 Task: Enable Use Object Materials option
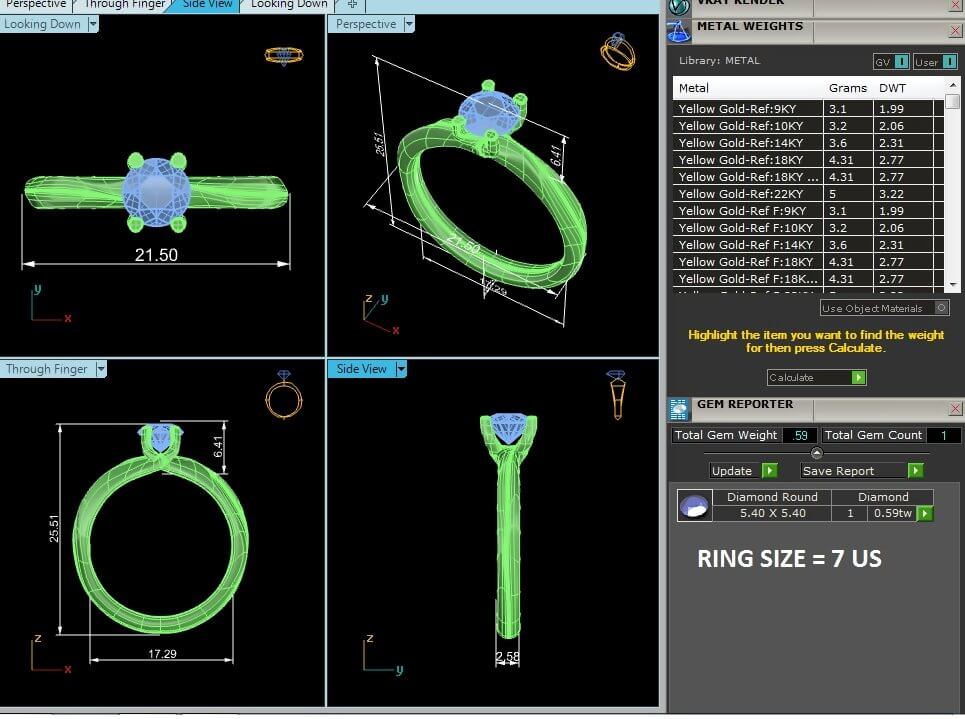(942, 308)
